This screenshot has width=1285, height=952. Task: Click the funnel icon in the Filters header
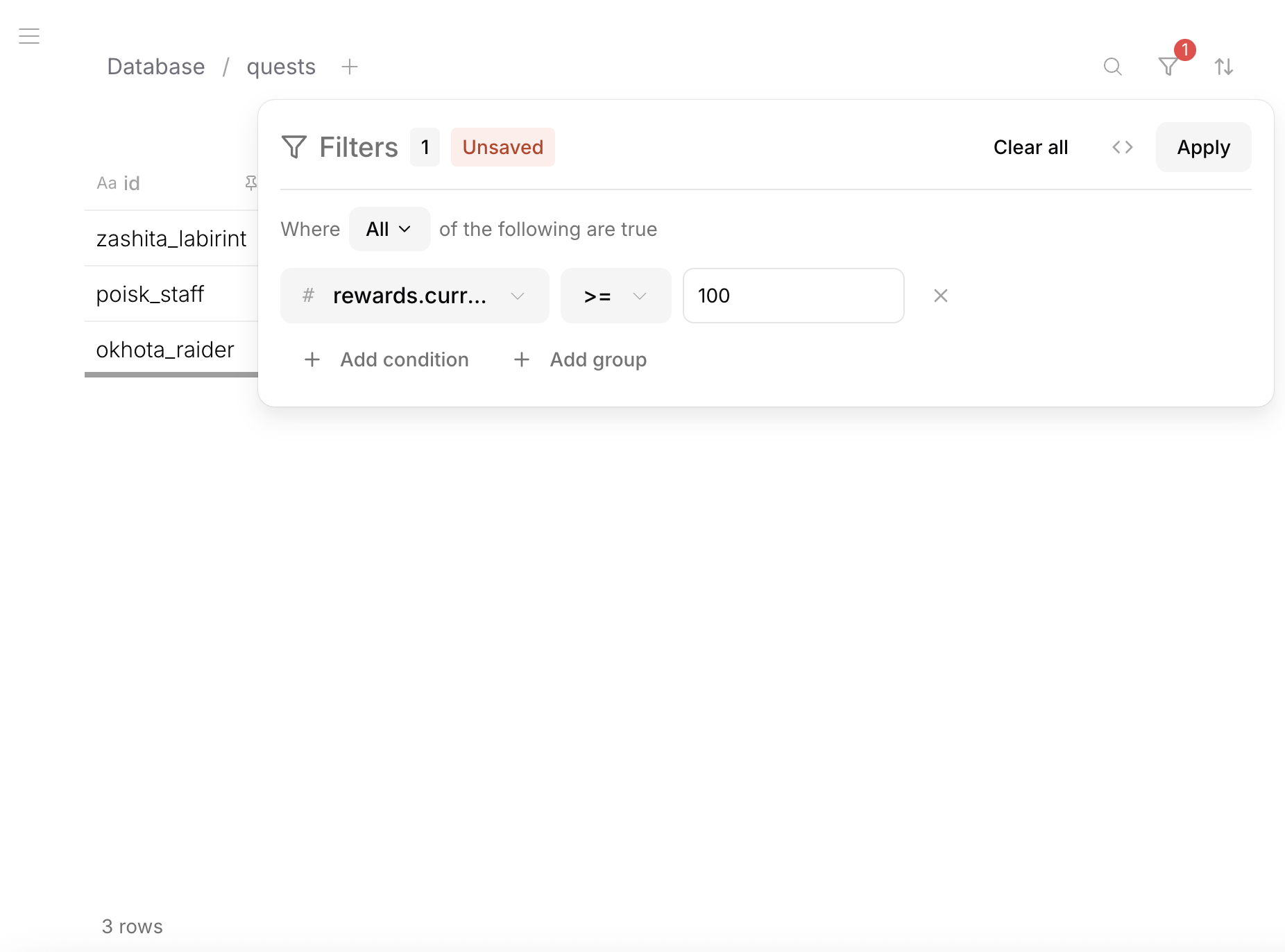click(294, 146)
